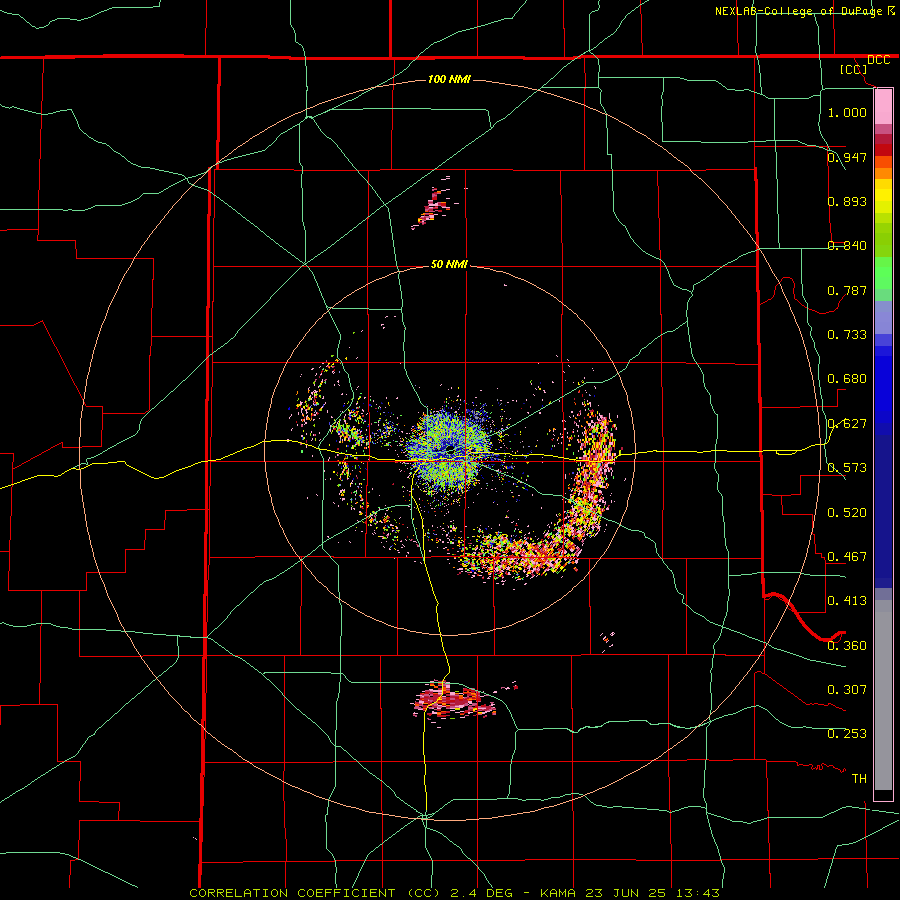Click the 0.520 legend value
The height and width of the screenshot is (900, 900).
tap(847, 513)
